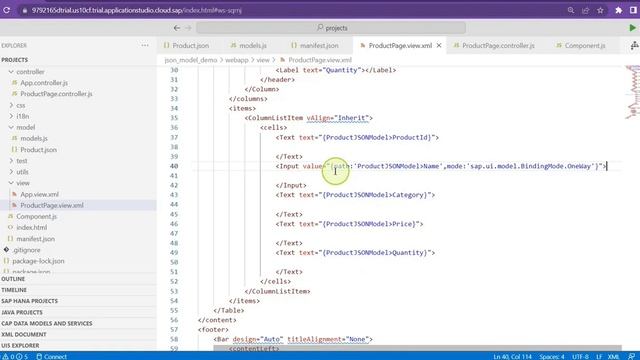Image resolution: width=640 pixels, height=360 pixels.
Task: Click the Connect status bar item
Action: [51, 356]
